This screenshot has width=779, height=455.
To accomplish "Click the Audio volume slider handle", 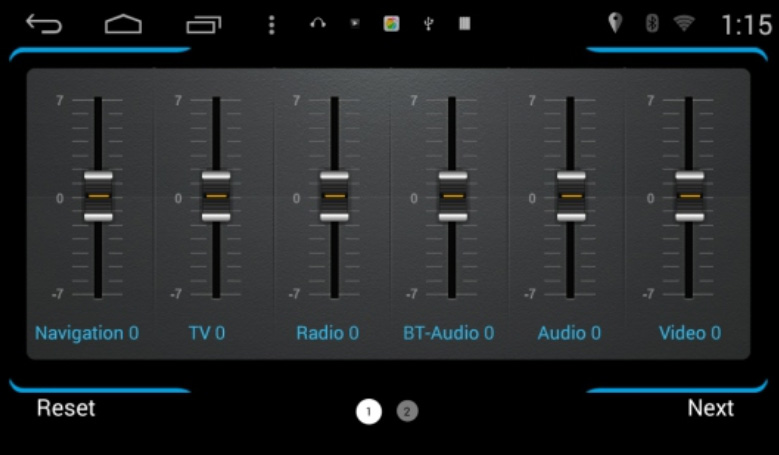I will (x=571, y=196).
